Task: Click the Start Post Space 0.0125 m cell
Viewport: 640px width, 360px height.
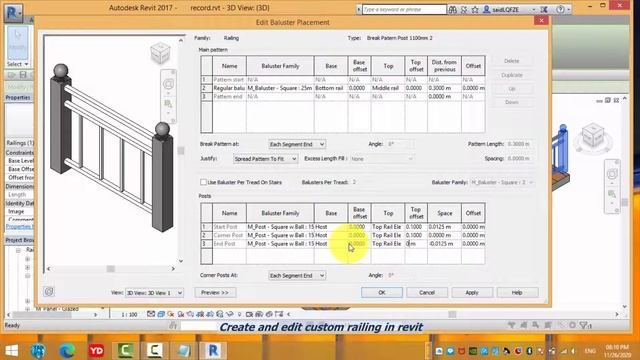Action: [x=444, y=227]
